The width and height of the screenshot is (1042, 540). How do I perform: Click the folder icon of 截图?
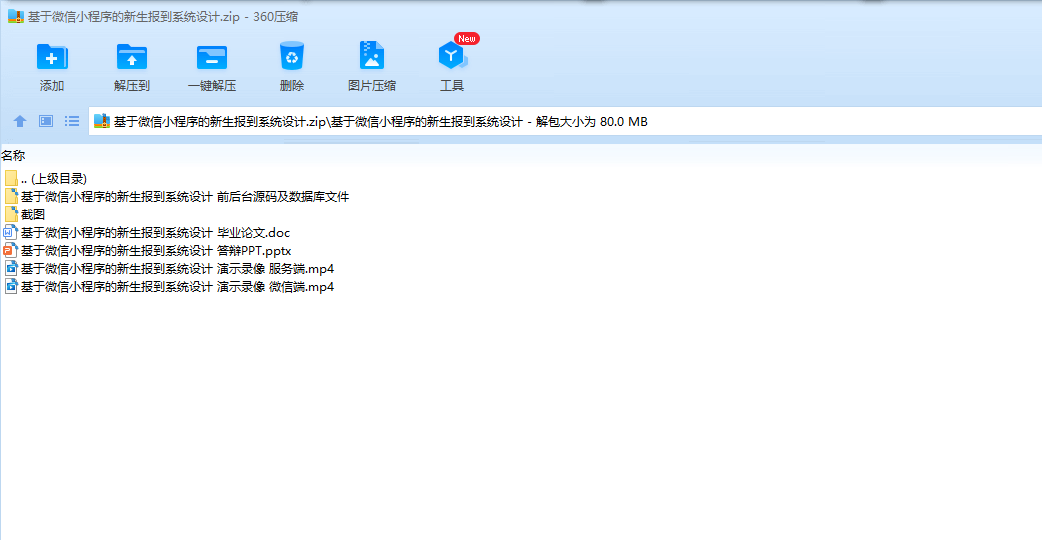pos(11,215)
